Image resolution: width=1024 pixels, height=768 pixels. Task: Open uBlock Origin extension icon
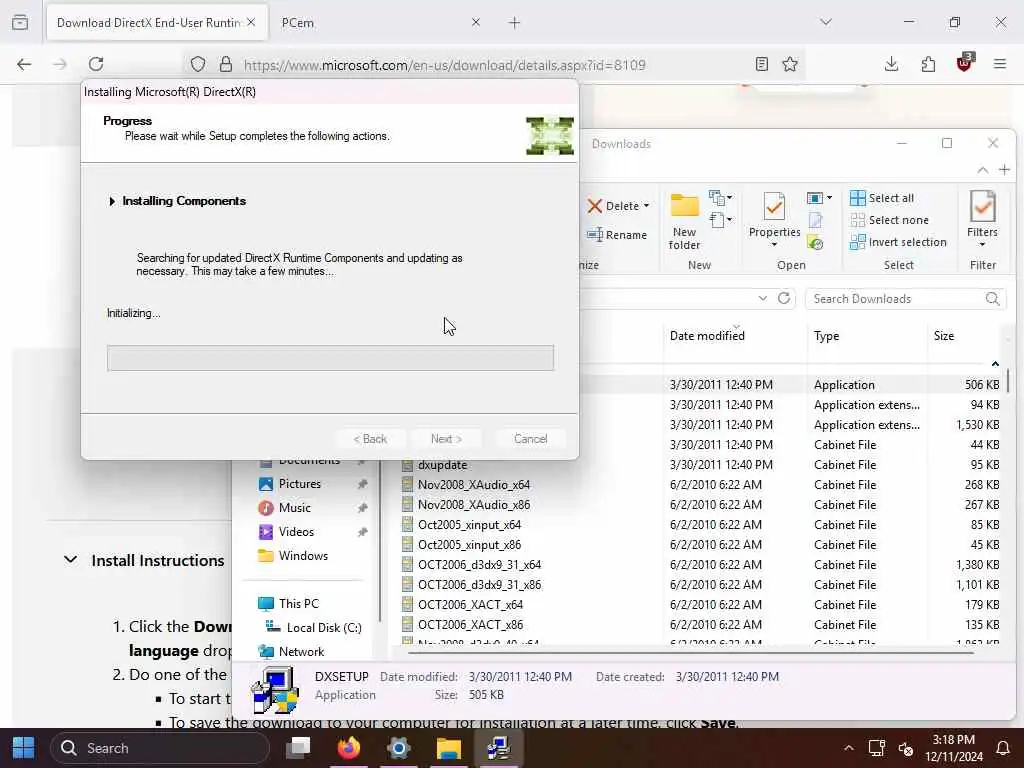click(965, 63)
